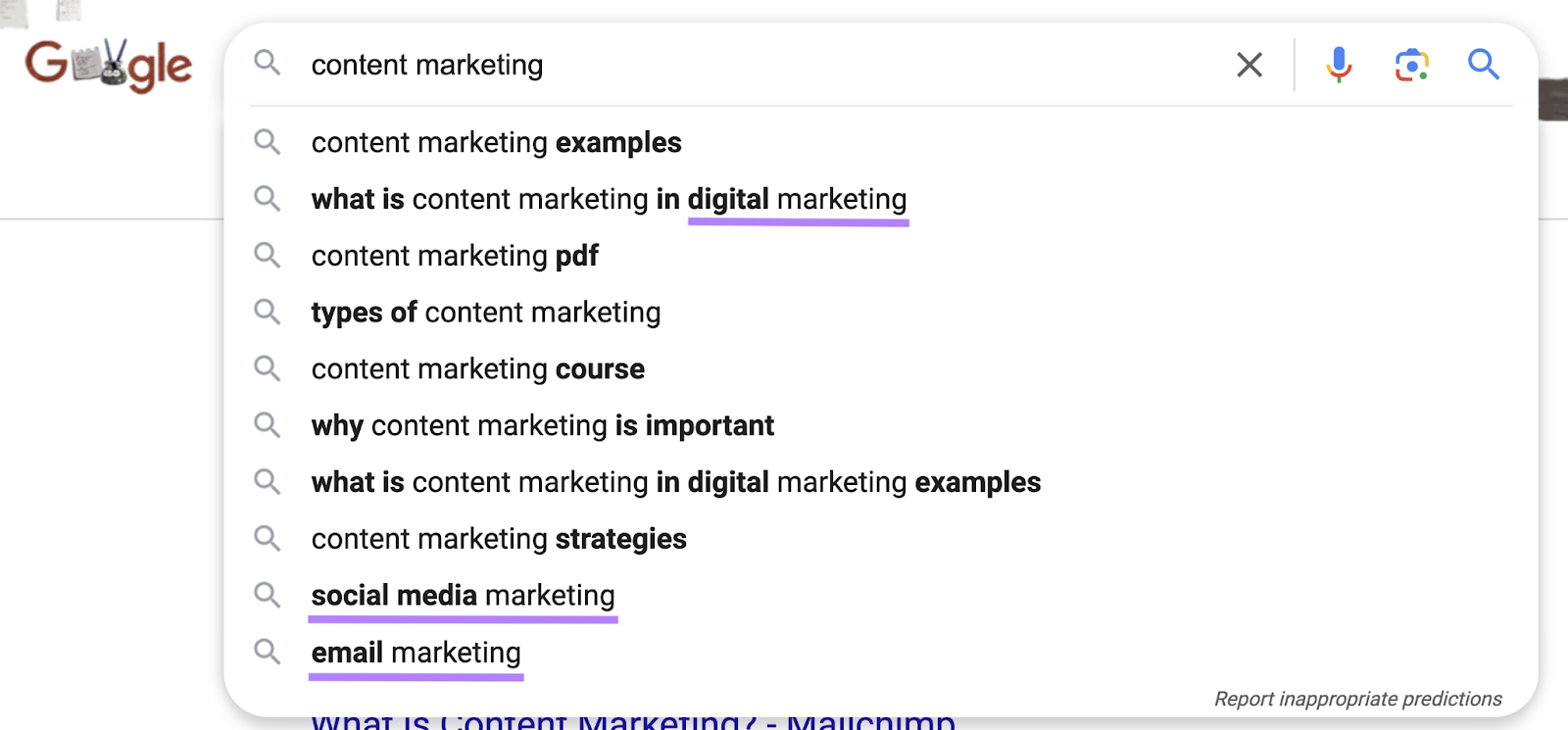Click the magnifier icon beside 'social media marketing'
This screenshot has height=730, width=1568.
click(267, 595)
